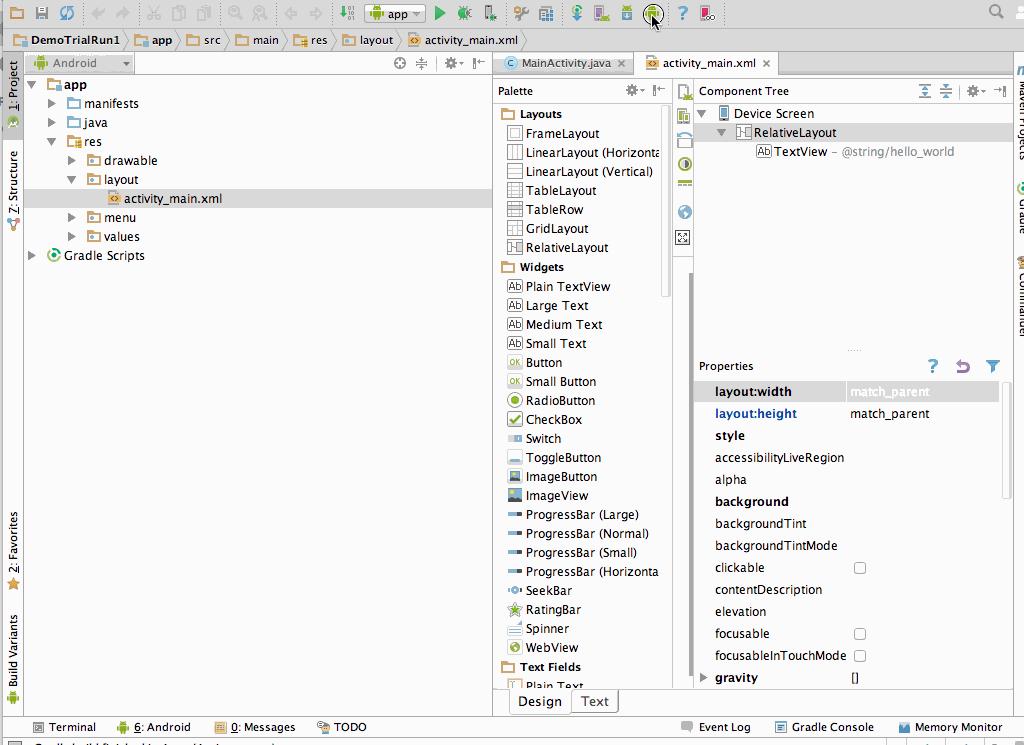Viewport: 1024px width, 745px height.
Task: Expand the gravity property
Action: tap(703, 678)
